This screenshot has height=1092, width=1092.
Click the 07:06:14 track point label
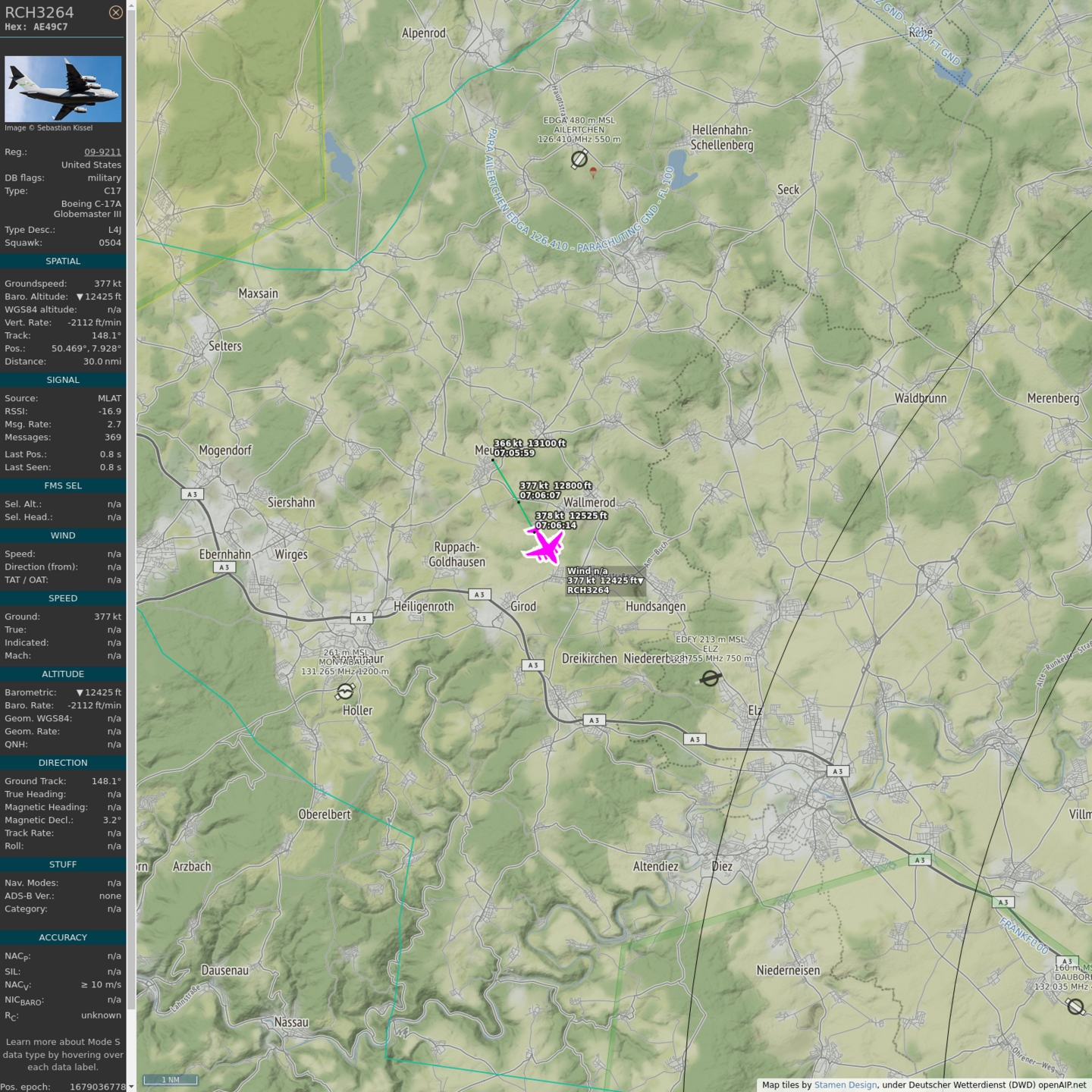[x=556, y=525]
